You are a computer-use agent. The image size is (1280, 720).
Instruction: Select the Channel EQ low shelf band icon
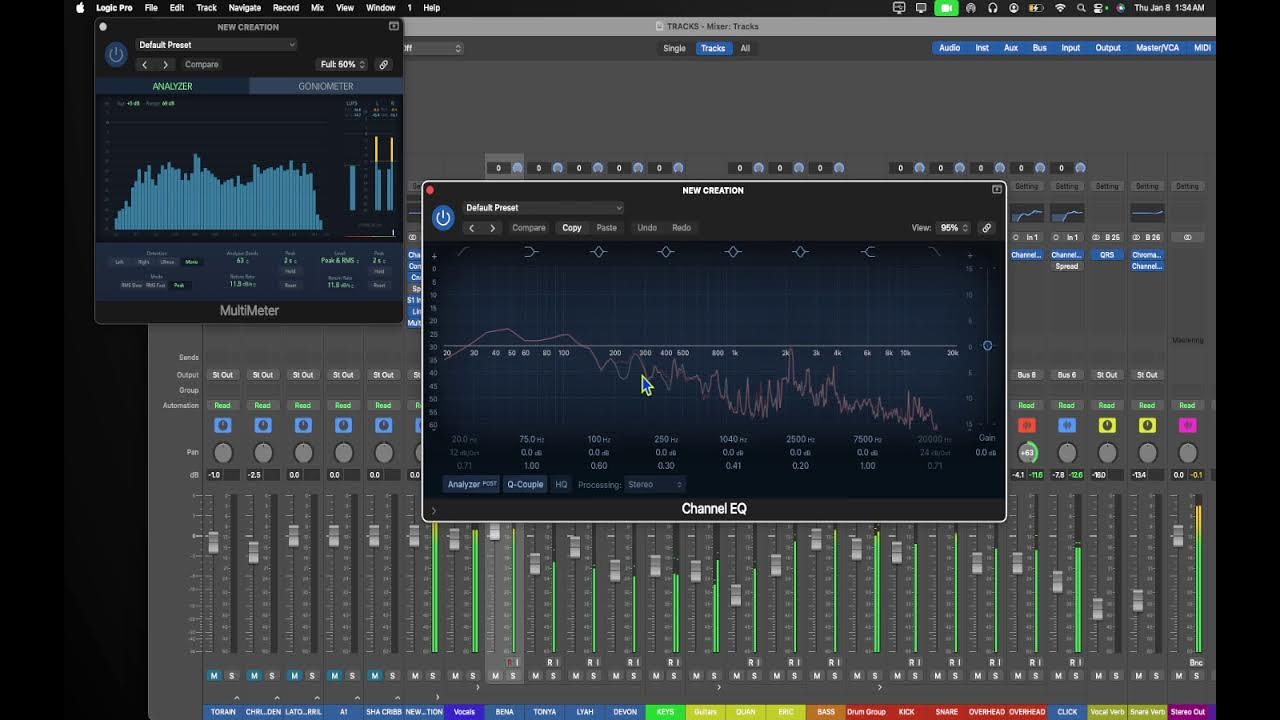531,252
